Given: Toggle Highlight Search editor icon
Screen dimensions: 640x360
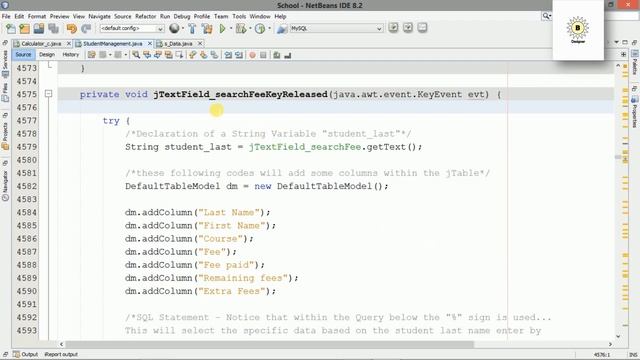Looking at the screenshot, I should [168, 55].
